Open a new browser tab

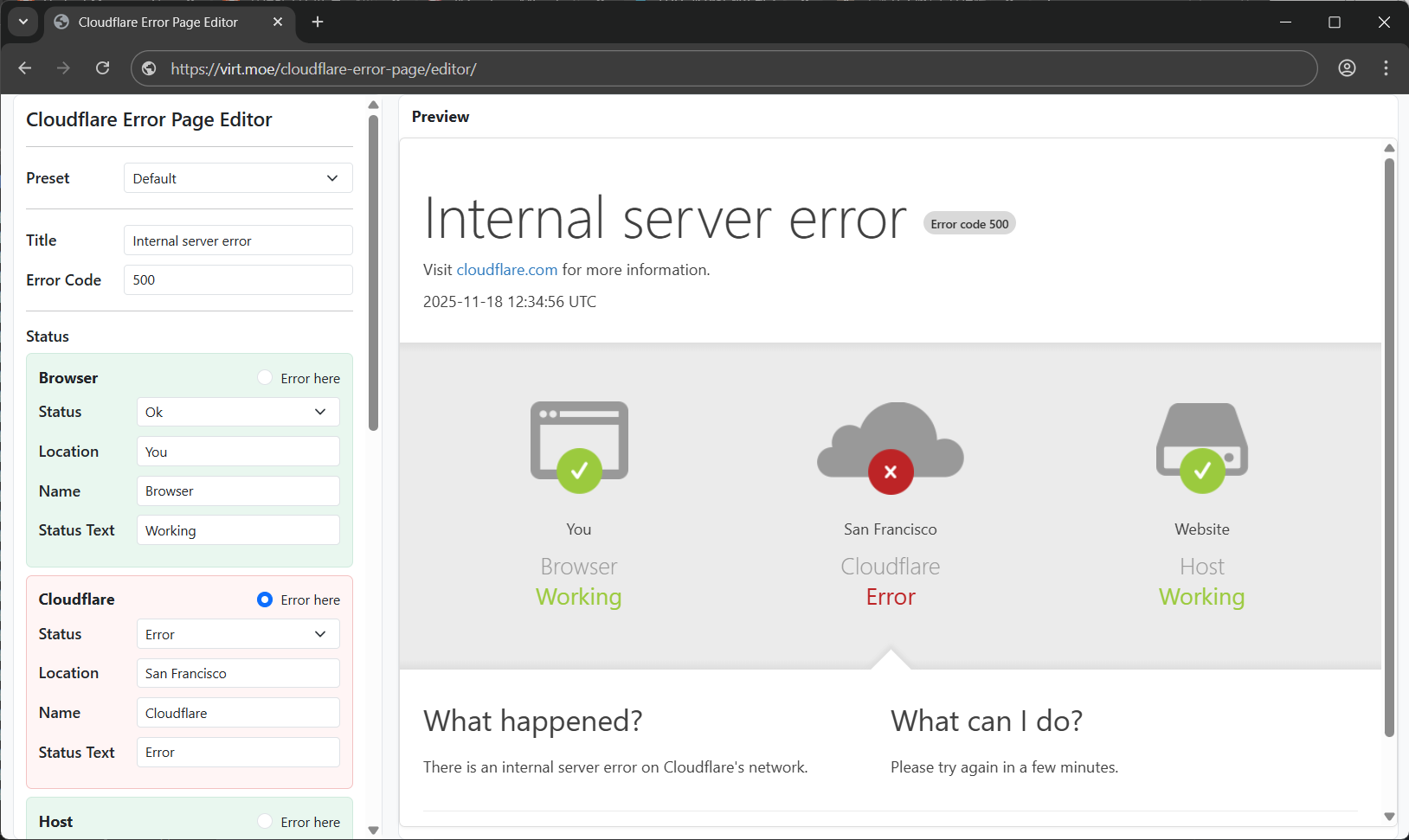click(x=318, y=22)
